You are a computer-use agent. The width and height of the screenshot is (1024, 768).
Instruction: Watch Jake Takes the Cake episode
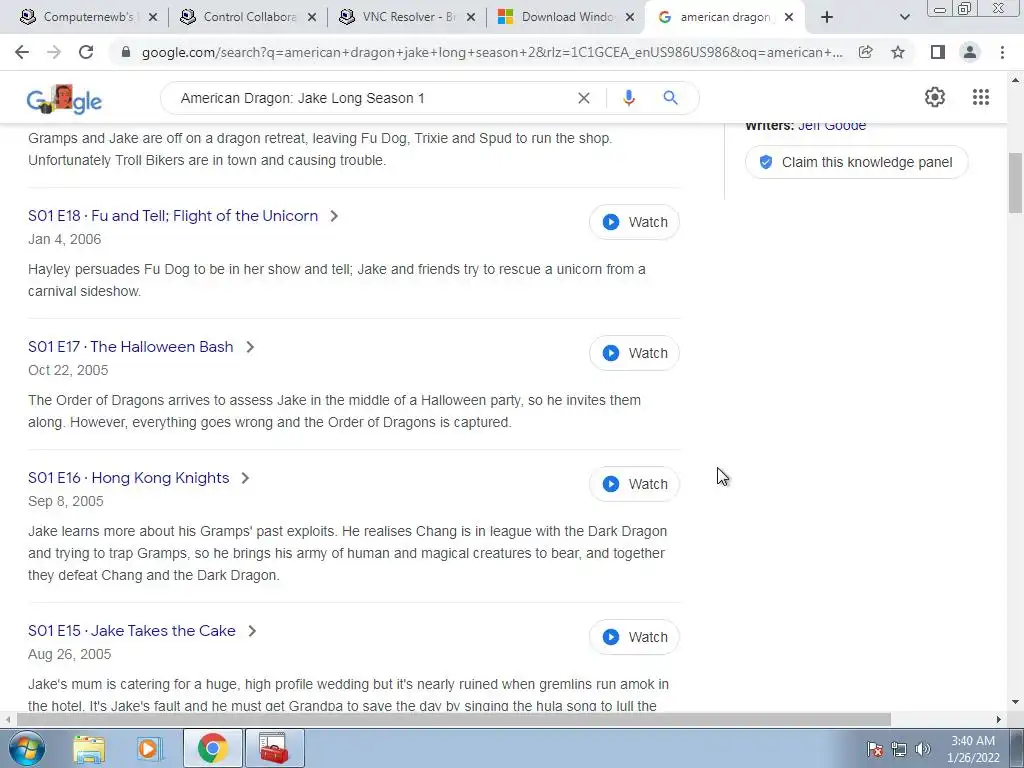tap(634, 637)
